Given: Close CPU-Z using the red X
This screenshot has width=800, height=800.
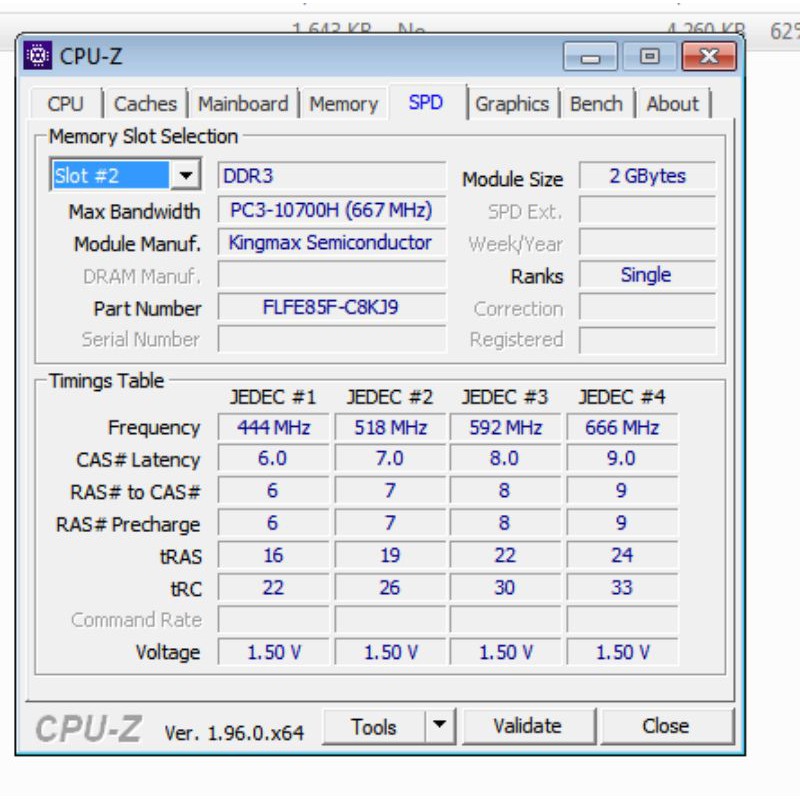Looking at the screenshot, I should point(709,57).
